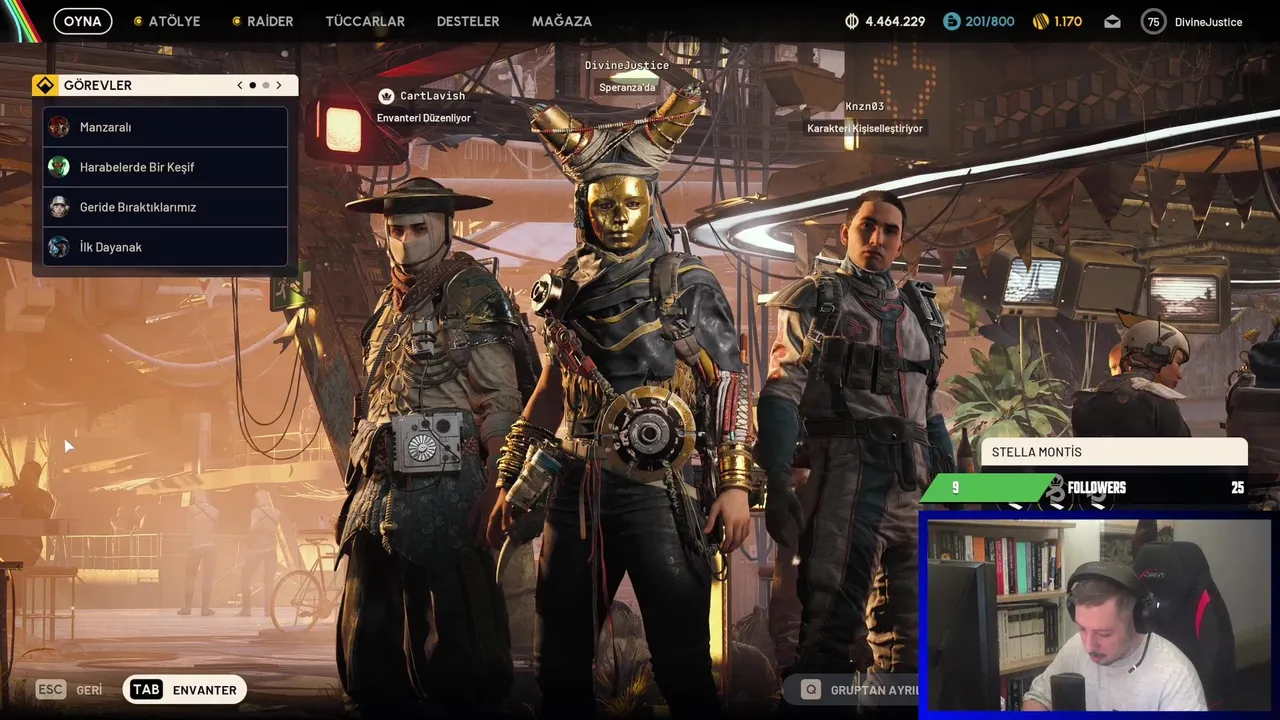The image size is (1280, 720).
Task: Open the MAĞAZA store tab
Action: click(562, 21)
